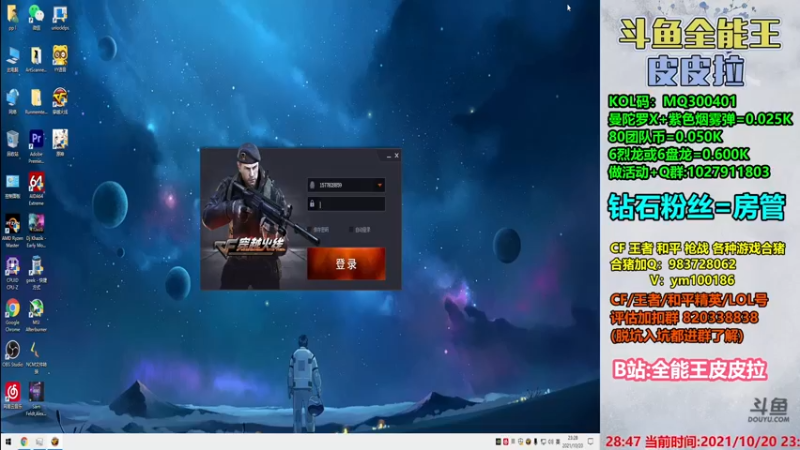Launch AIDA64 Extreme shortcut
800x450 pixels.
(x=36, y=189)
